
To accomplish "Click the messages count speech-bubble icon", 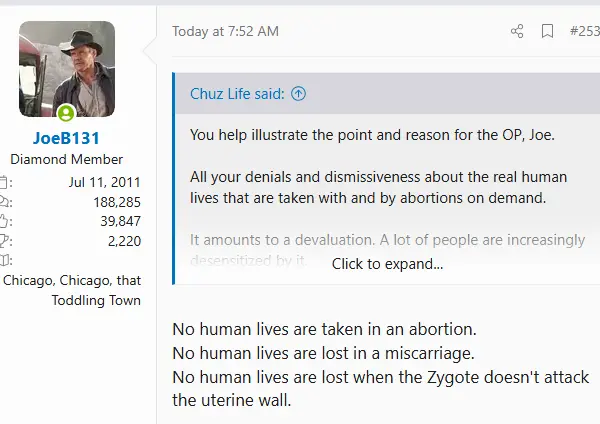I will coord(3,202).
